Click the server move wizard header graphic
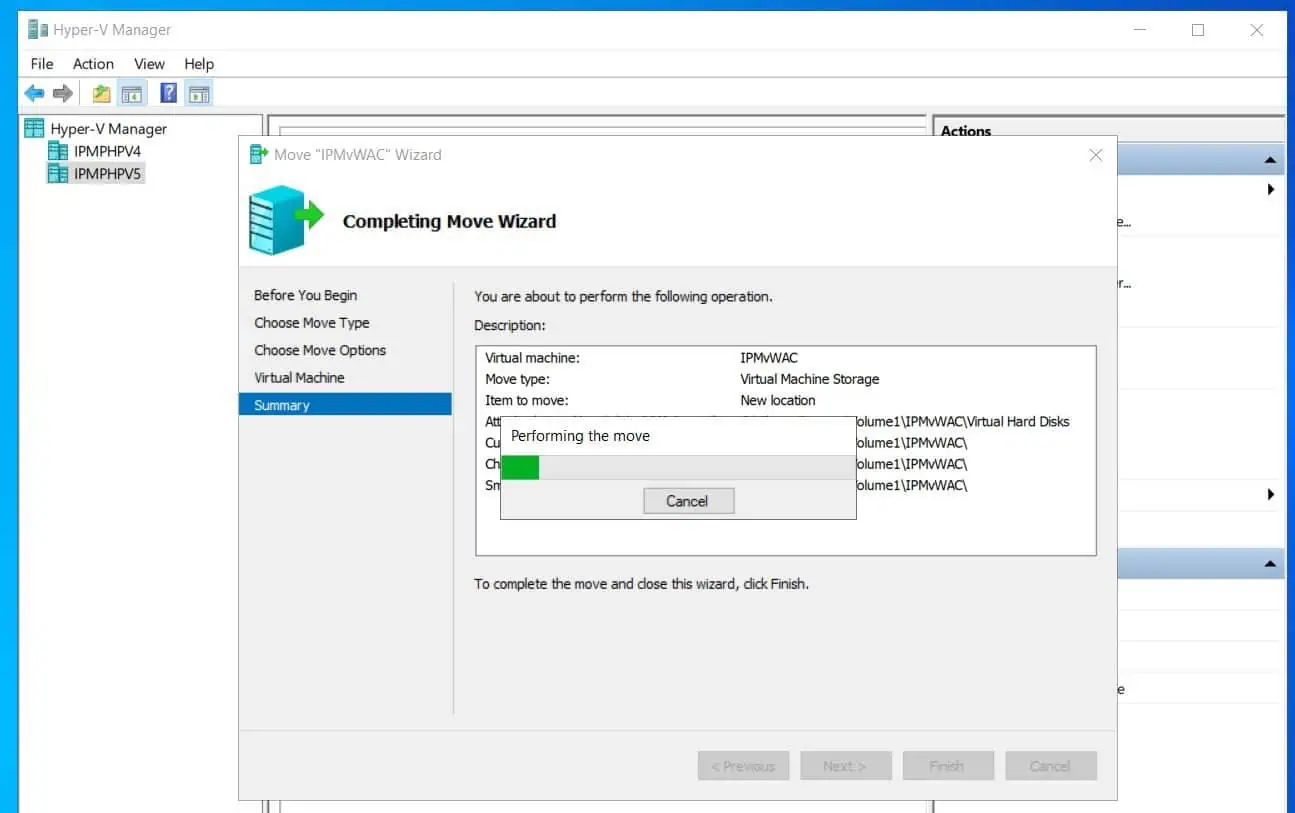The width and height of the screenshot is (1295, 813). coord(286,219)
